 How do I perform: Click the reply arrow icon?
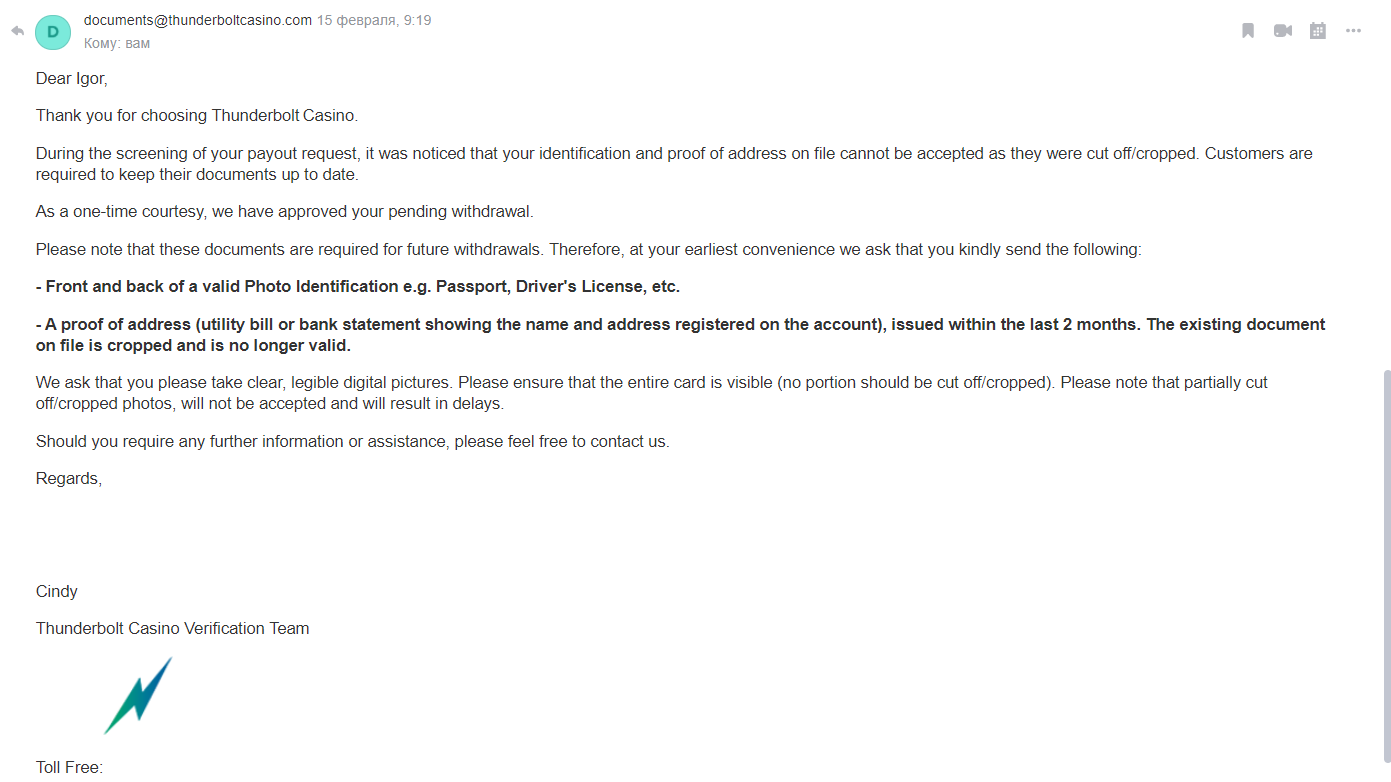(17, 31)
